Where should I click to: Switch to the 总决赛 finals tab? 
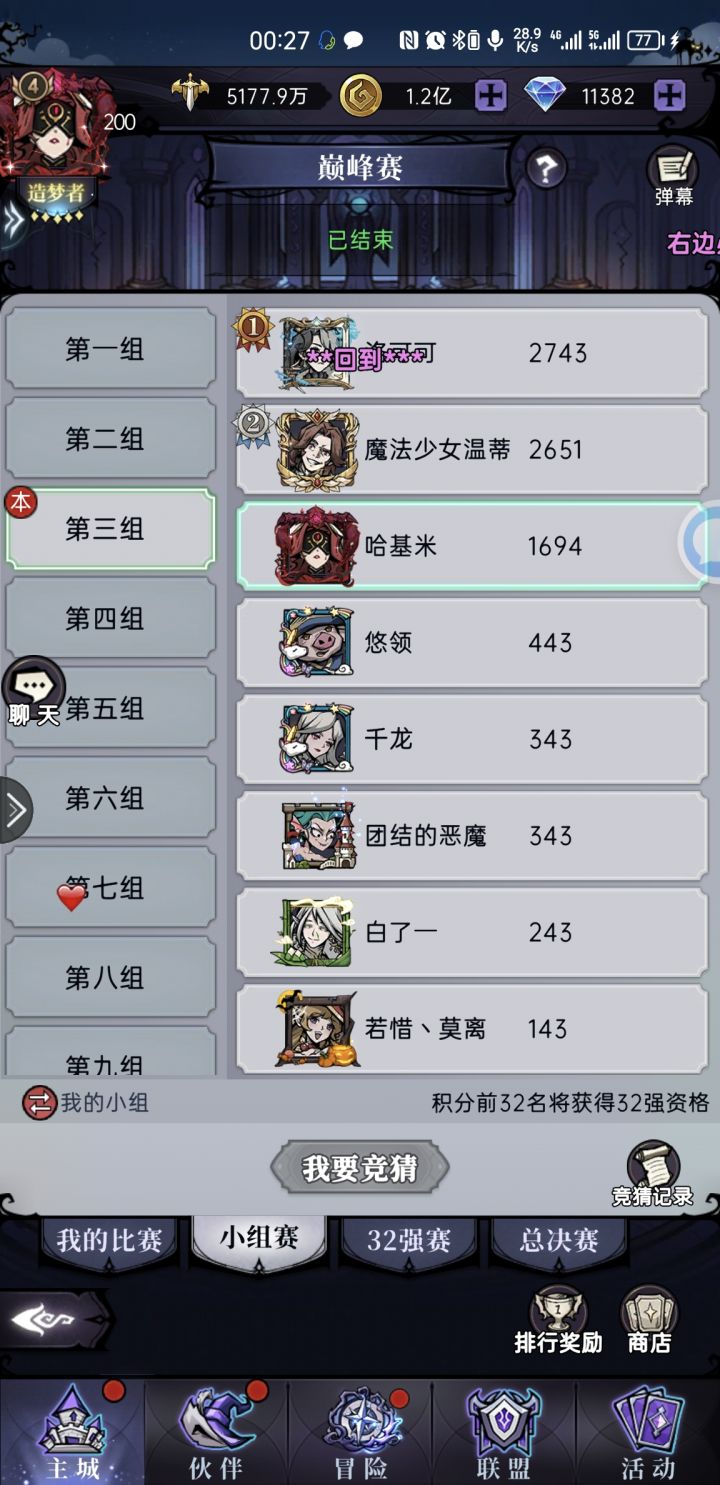559,1241
